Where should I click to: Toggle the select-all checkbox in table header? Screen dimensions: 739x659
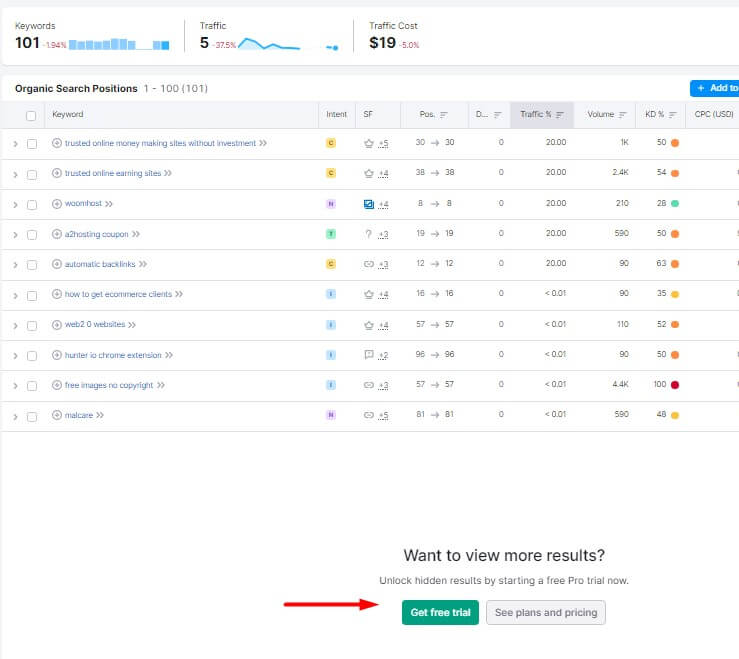[31, 115]
